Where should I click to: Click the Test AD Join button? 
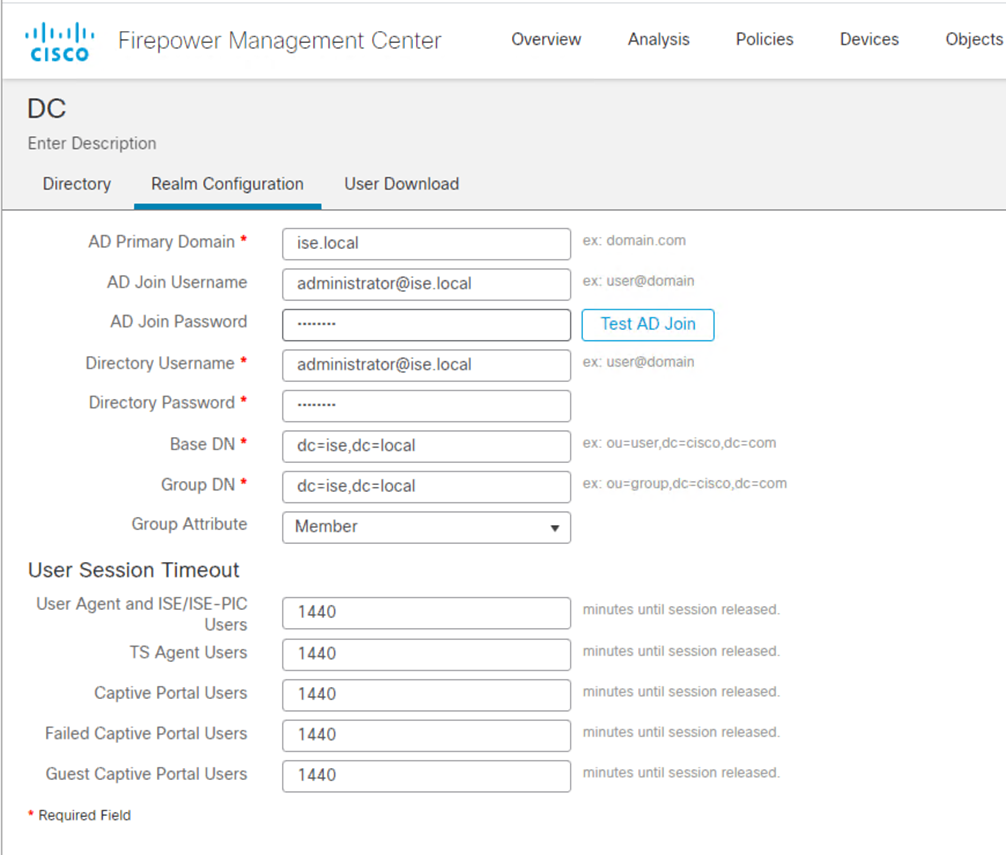(648, 325)
